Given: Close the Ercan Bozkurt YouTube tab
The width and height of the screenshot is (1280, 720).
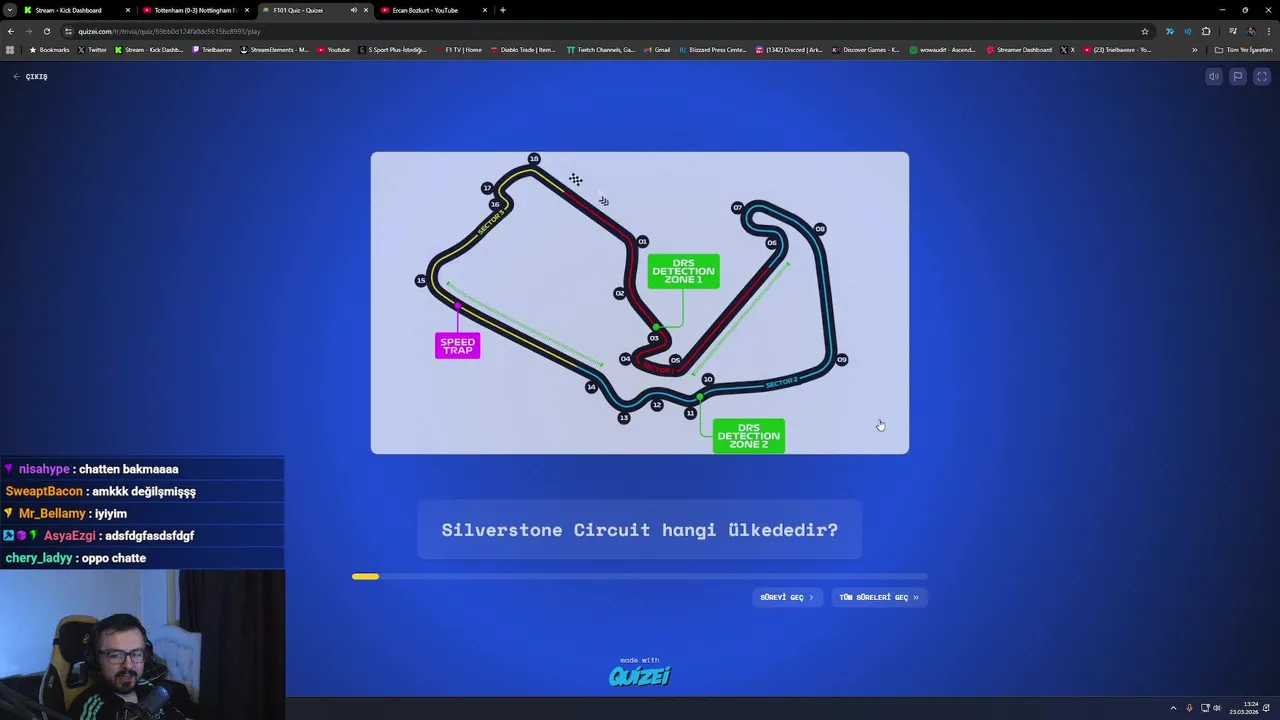Looking at the screenshot, I should [485, 10].
